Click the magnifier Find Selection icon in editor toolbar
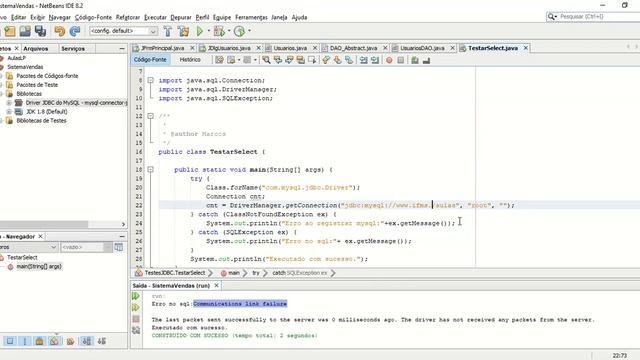Screen dimensions: 640x360 pyautogui.click(x=266, y=60)
